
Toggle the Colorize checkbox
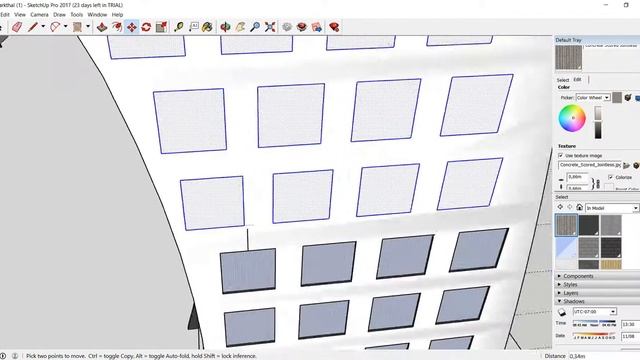tap(611, 177)
